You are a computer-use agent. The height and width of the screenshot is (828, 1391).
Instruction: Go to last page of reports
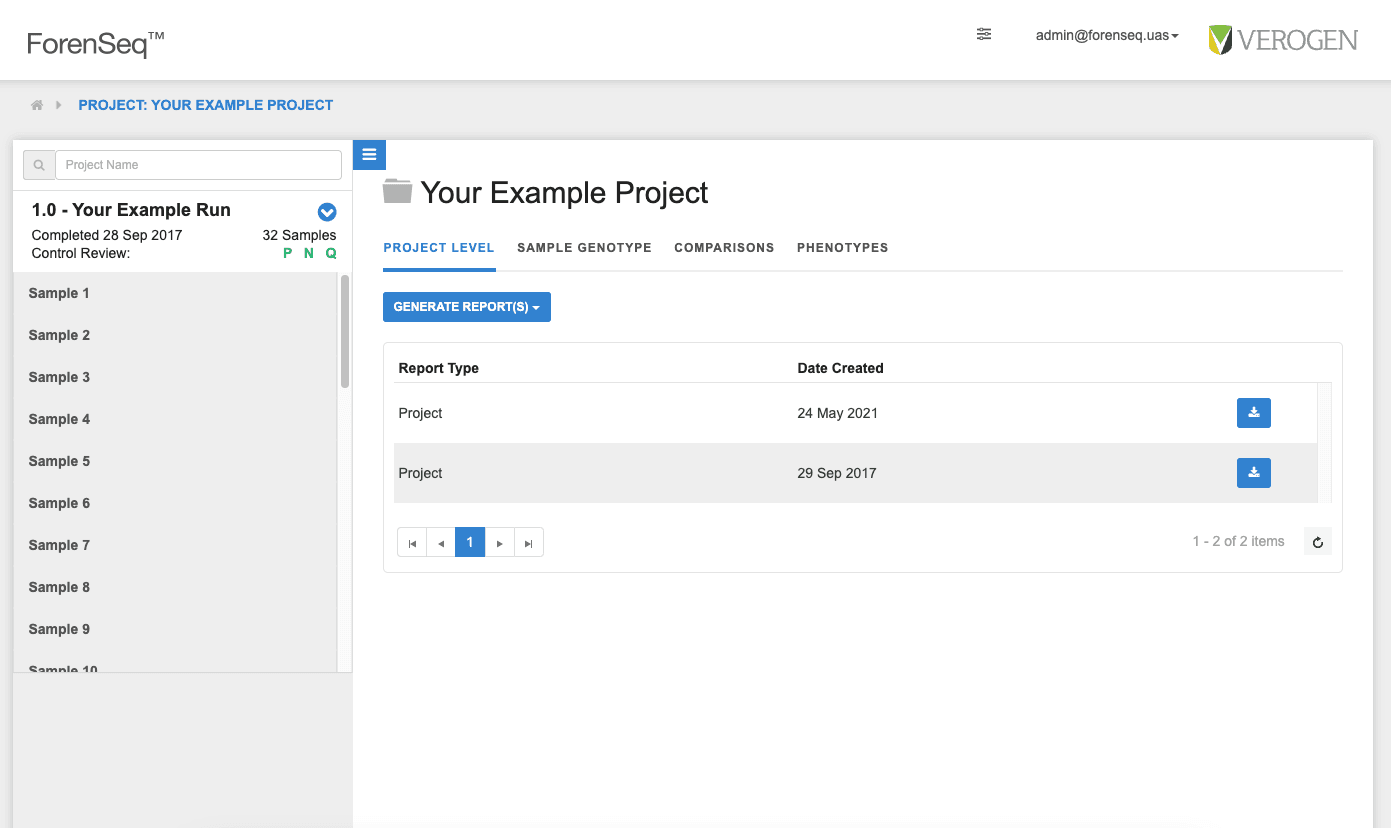tap(529, 542)
